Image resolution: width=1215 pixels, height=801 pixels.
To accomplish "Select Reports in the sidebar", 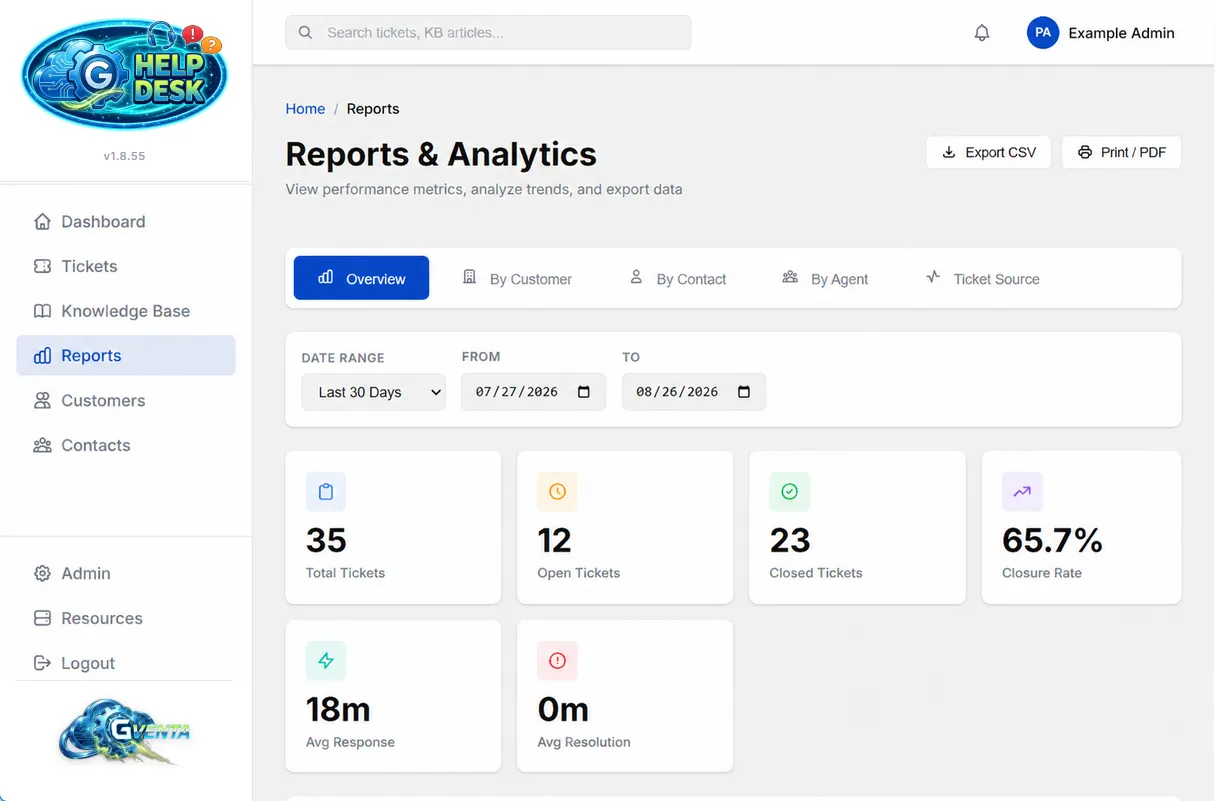I will tap(126, 355).
